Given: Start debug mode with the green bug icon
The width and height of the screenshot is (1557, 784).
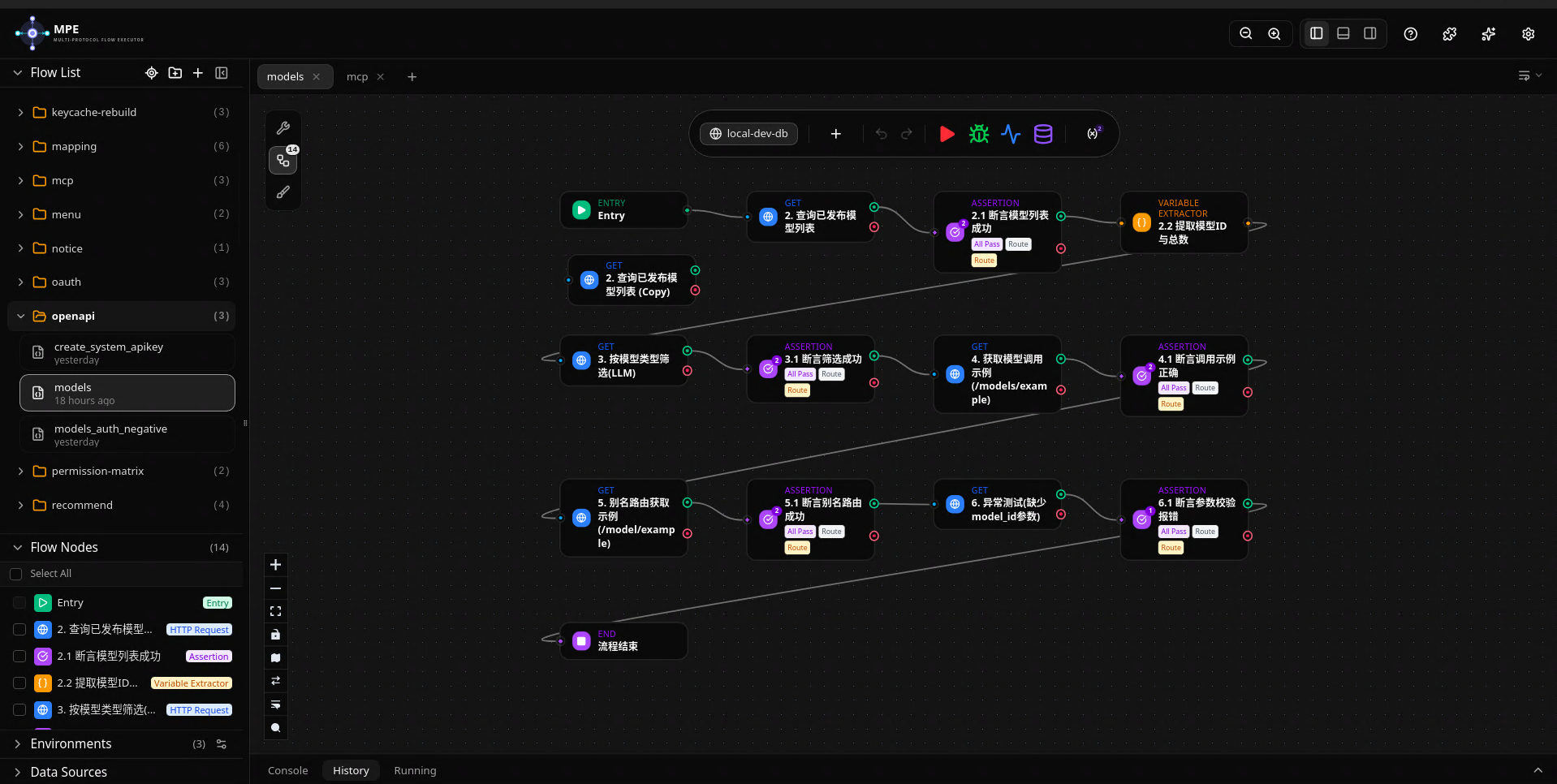Looking at the screenshot, I should click(x=979, y=134).
